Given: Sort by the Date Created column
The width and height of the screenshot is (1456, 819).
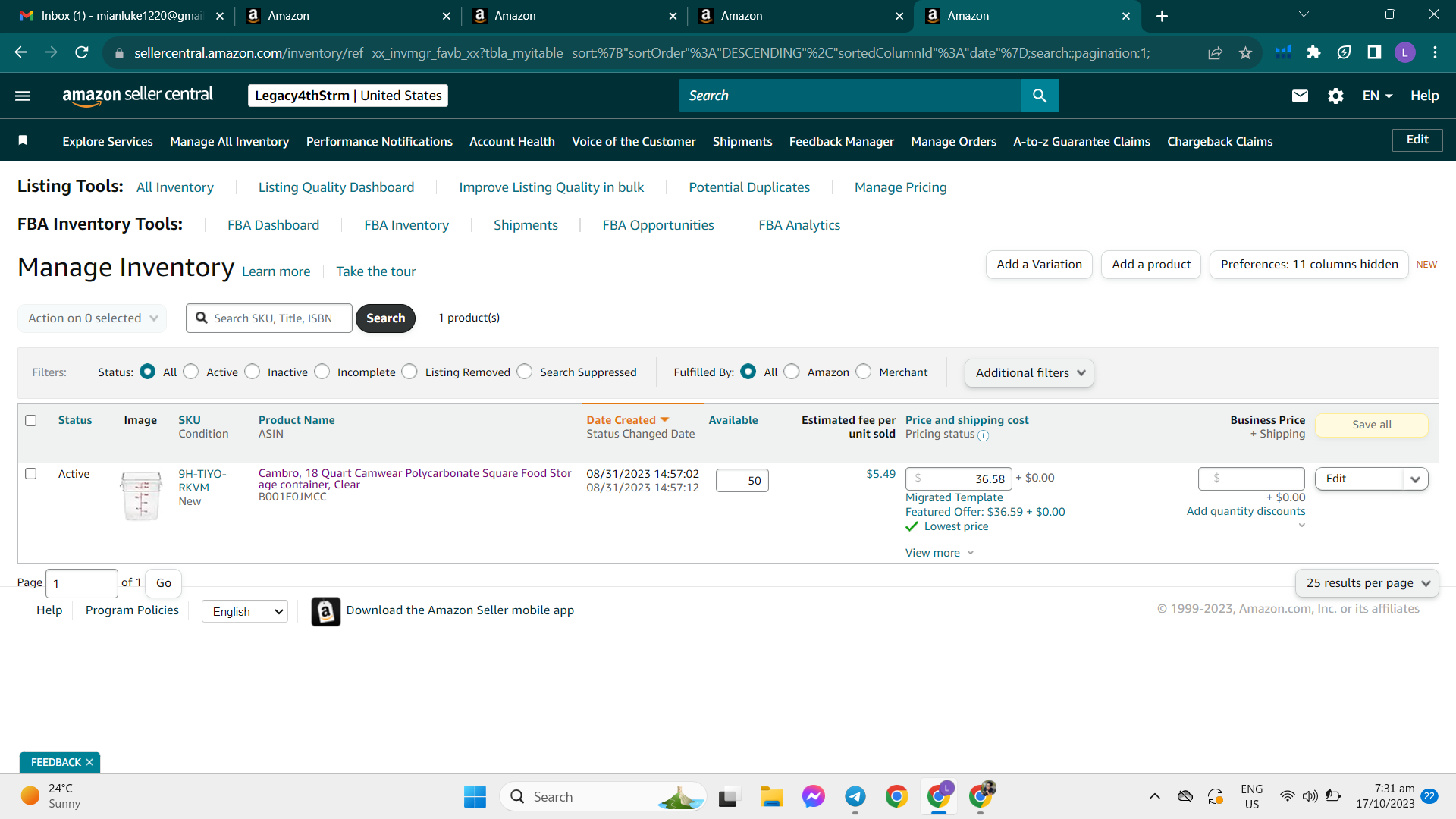Looking at the screenshot, I should [627, 420].
